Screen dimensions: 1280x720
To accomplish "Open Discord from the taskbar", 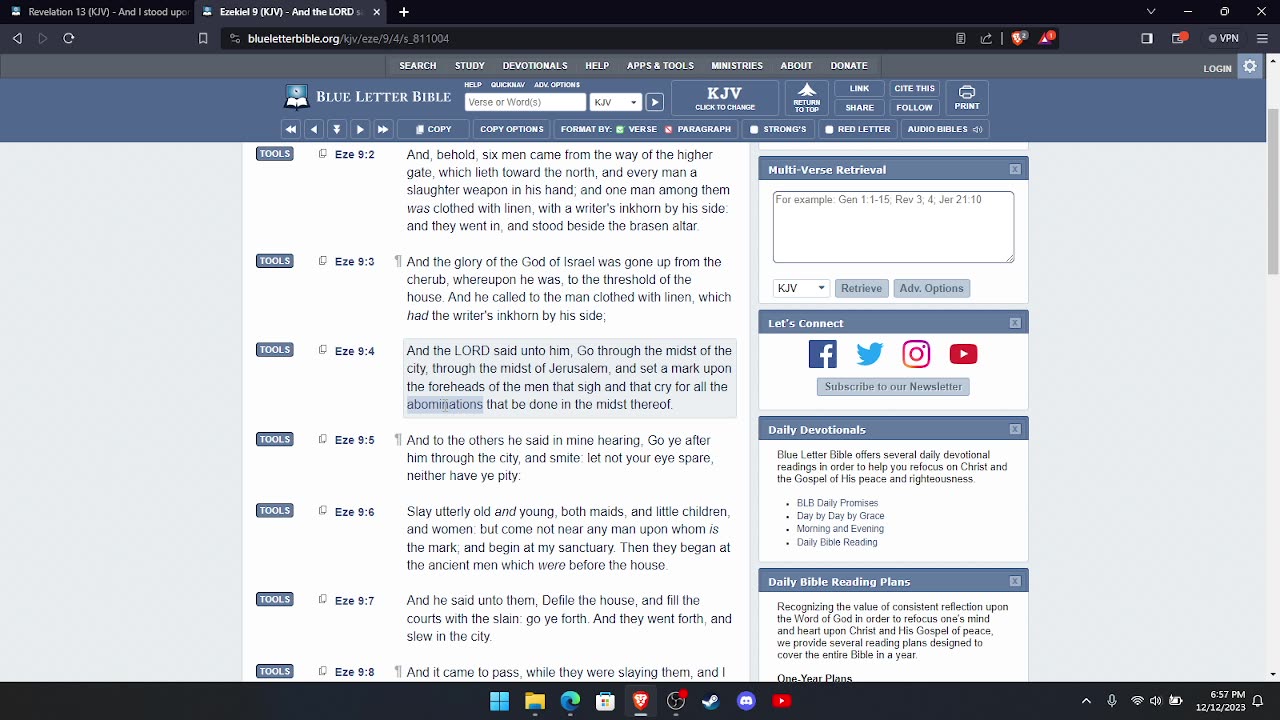I will (746, 701).
